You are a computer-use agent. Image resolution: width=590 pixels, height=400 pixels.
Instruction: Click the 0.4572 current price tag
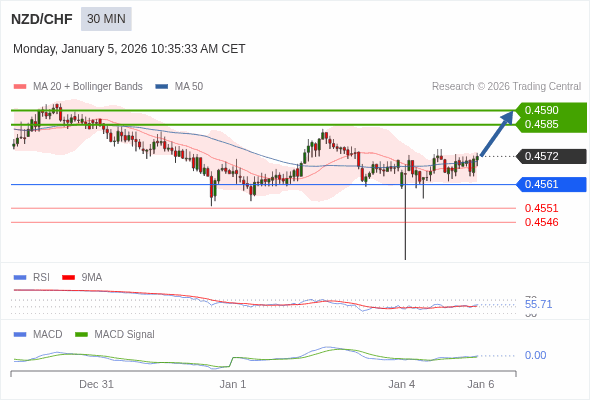point(552,156)
